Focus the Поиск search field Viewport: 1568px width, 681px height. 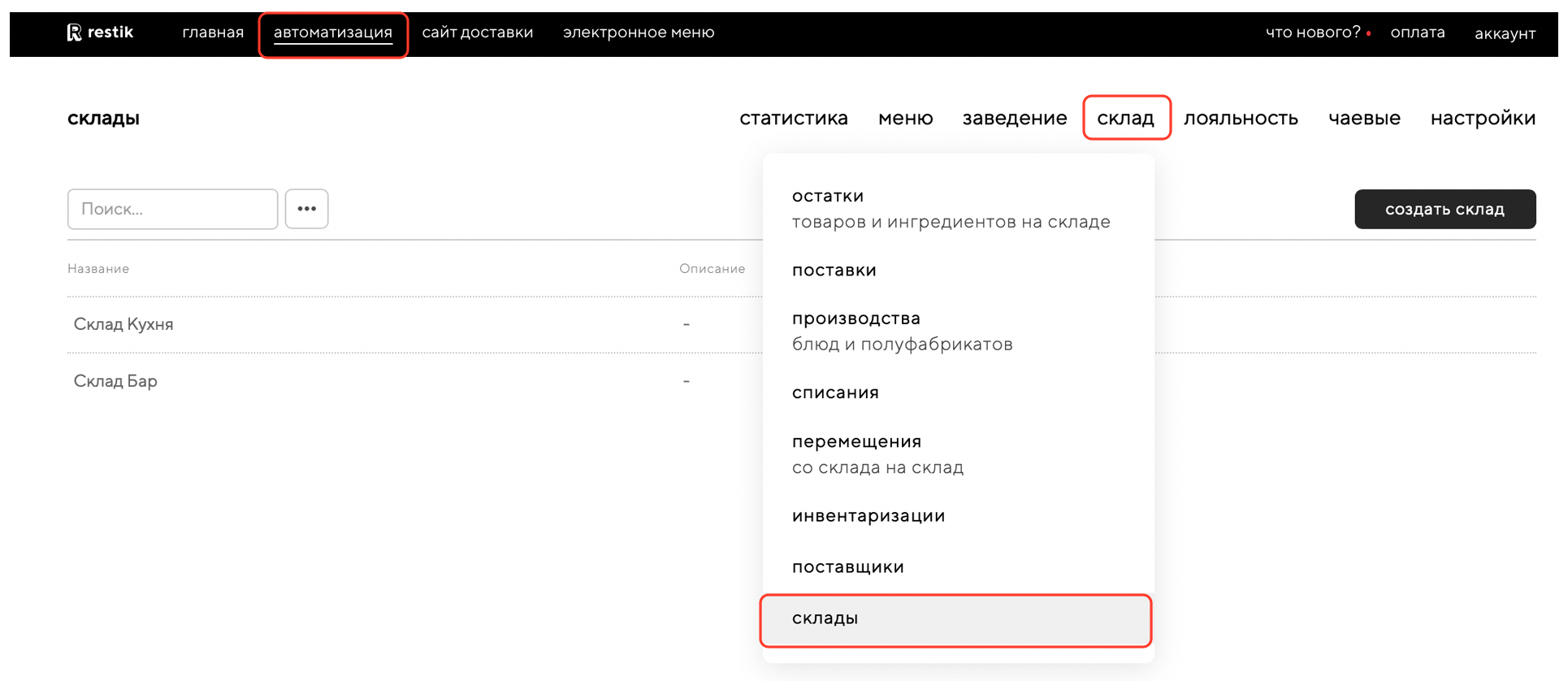pyautogui.click(x=172, y=209)
